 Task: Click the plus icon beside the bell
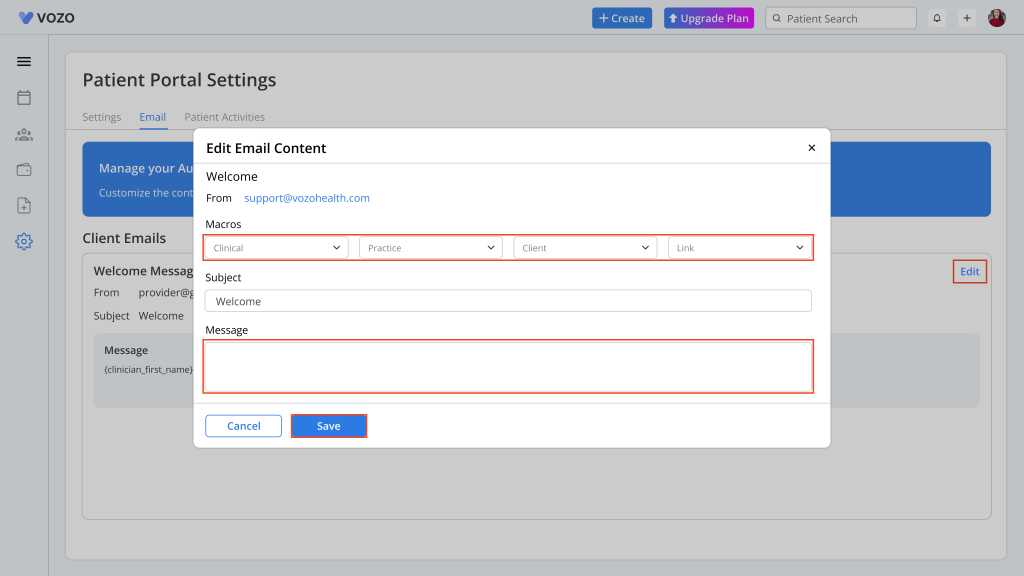pyautogui.click(x=967, y=18)
